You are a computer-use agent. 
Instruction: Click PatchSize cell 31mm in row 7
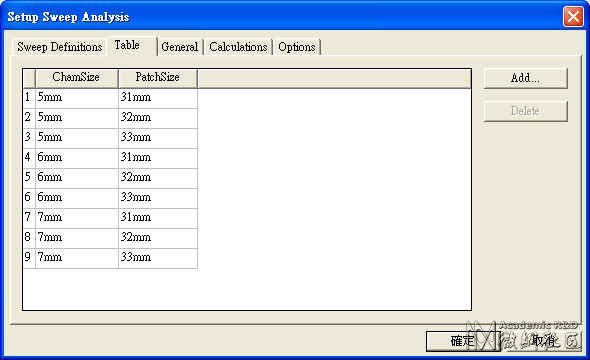coord(158,218)
